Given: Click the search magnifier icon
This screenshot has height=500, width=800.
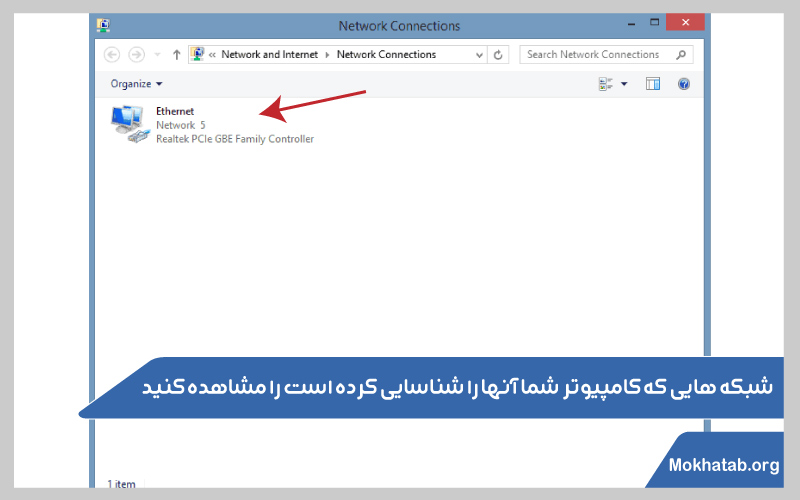Looking at the screenshot, I should (681, 55).
